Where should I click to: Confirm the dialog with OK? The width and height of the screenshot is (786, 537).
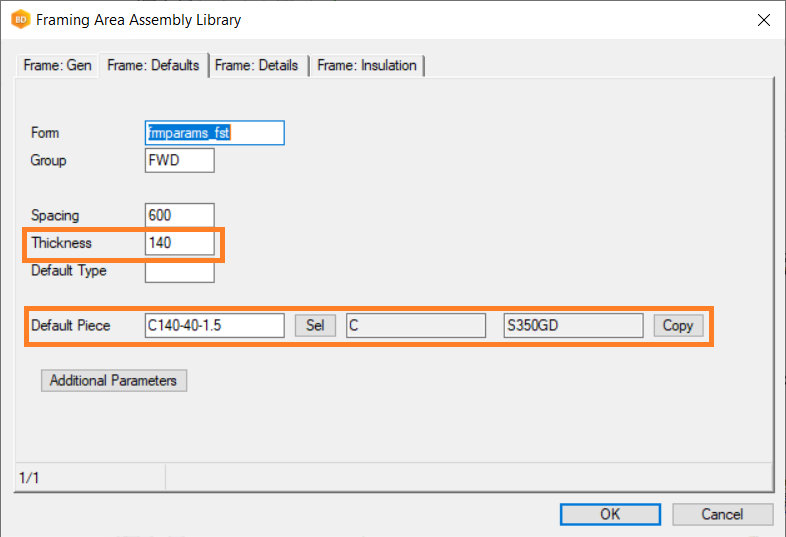point(610,514)
